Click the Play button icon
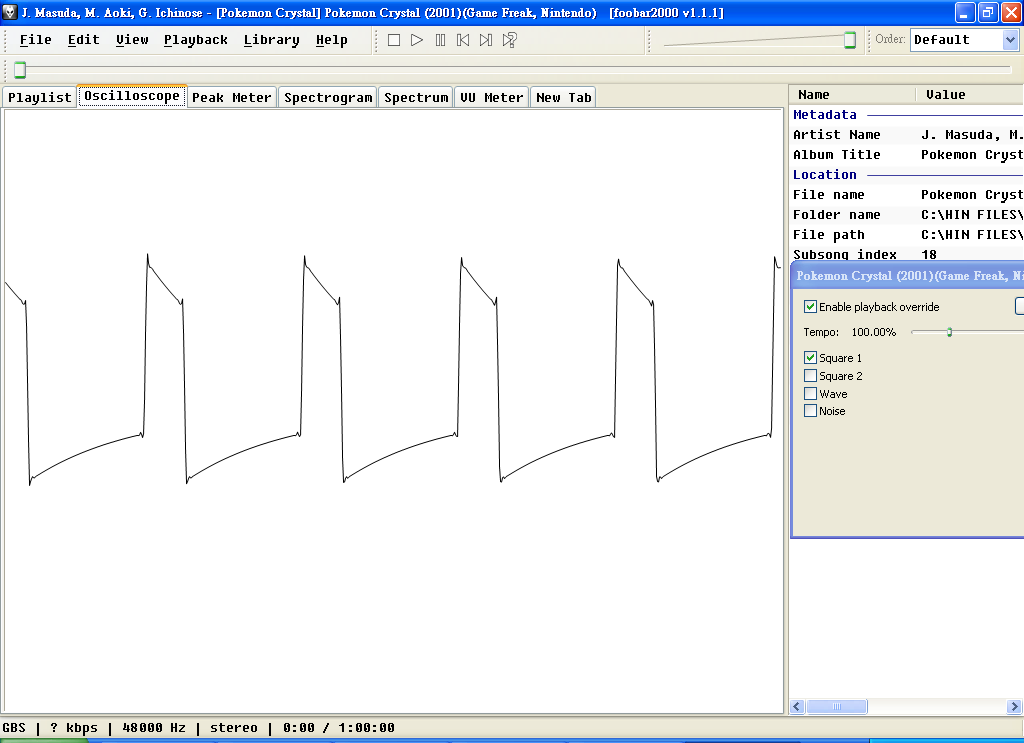Viewport: 1024px width, 743px height. [417, 40]
